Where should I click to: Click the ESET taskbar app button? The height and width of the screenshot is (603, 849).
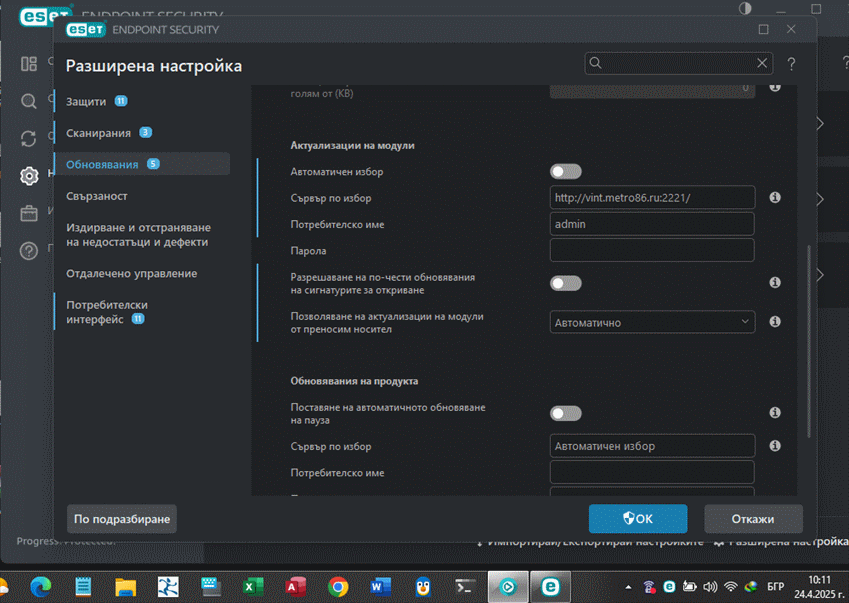coord(550,587)
